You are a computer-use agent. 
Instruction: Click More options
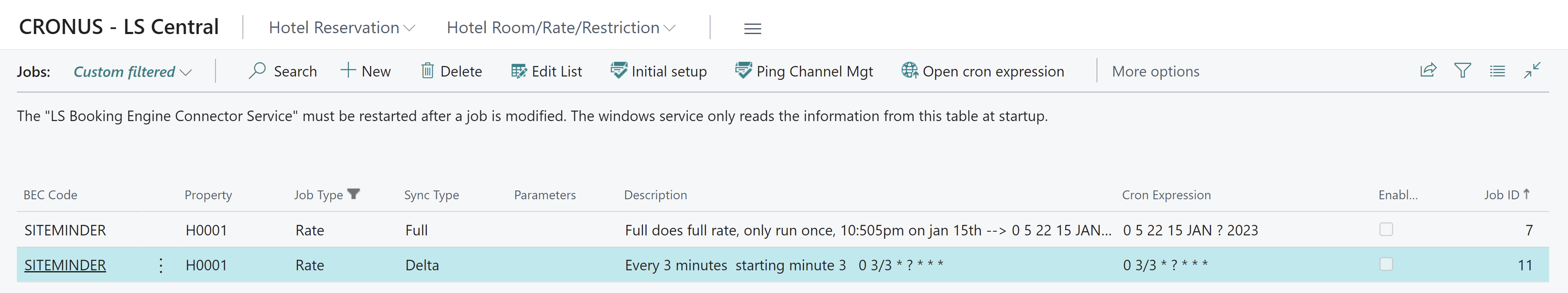(1155, 71)
